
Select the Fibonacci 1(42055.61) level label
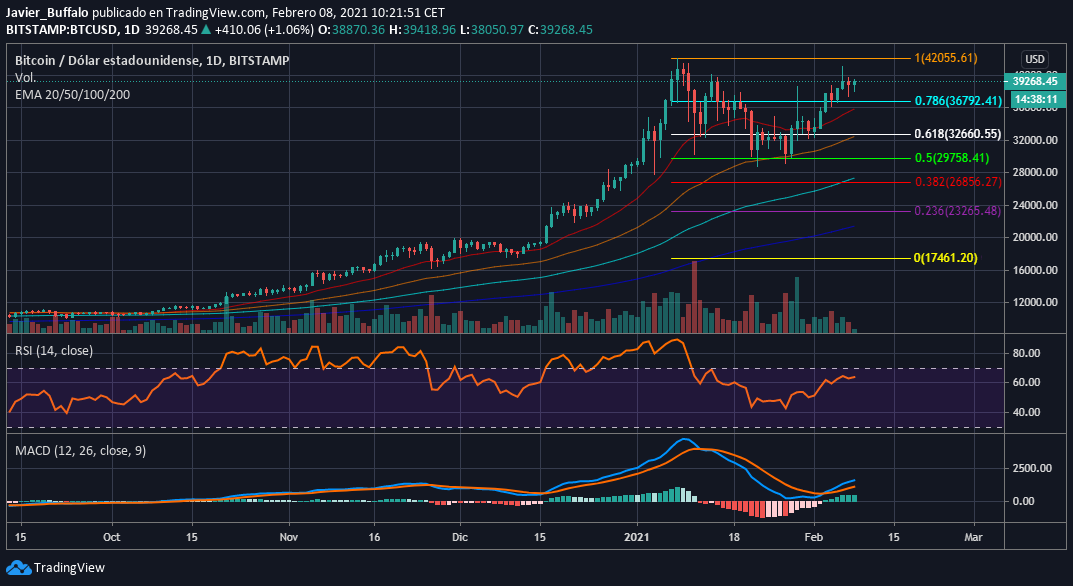click(x=946, y=58)
